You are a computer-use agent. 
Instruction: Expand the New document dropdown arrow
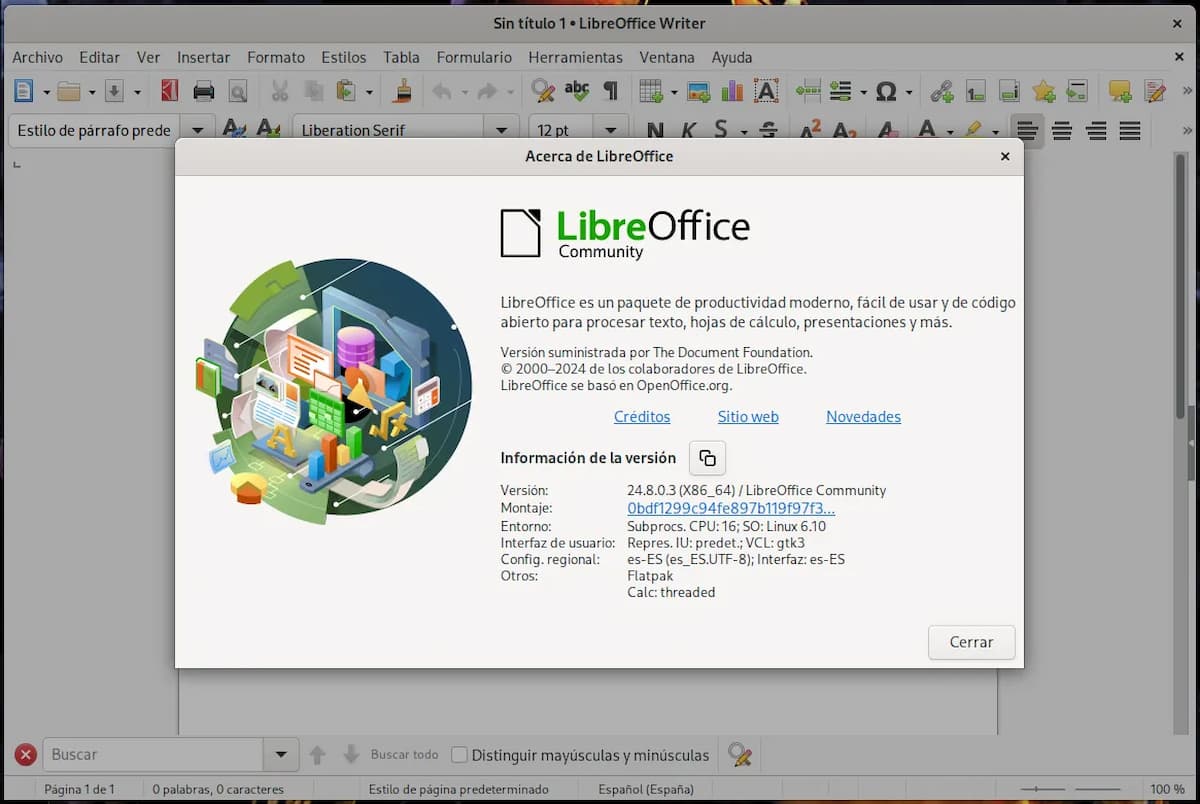pos(46,93)
